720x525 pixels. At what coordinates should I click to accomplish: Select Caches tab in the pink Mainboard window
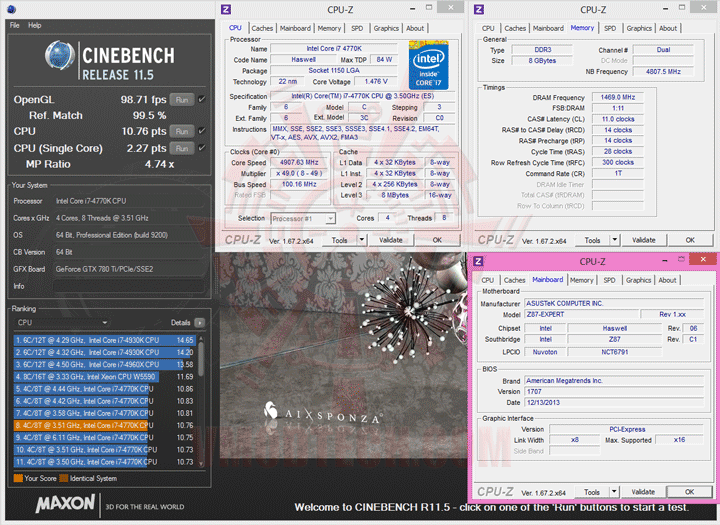(x=514, y=280)
